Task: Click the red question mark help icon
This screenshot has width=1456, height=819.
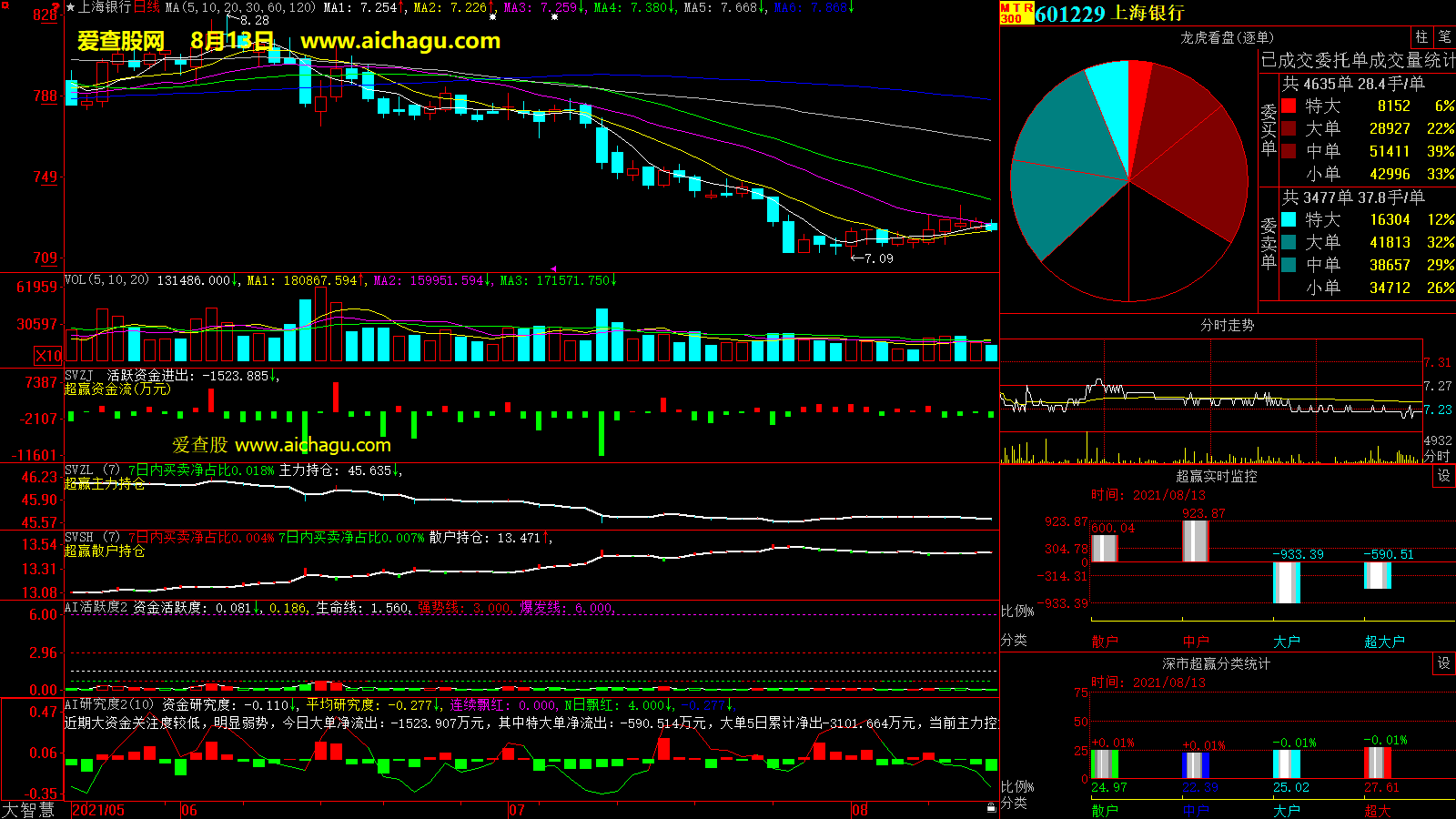Action: [x=56, y=6]
